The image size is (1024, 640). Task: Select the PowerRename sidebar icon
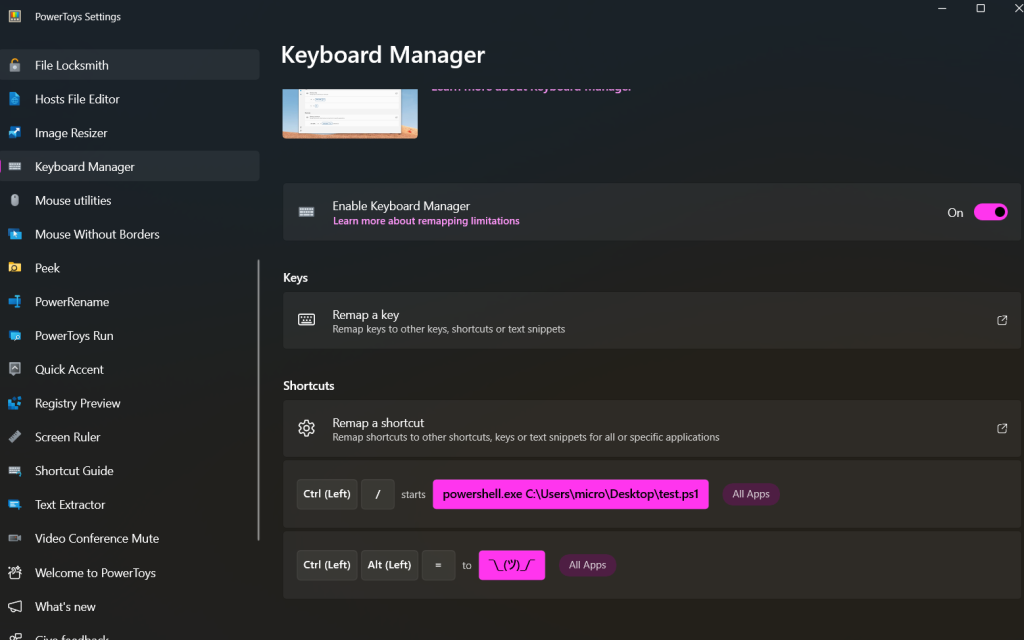[14, 301]
